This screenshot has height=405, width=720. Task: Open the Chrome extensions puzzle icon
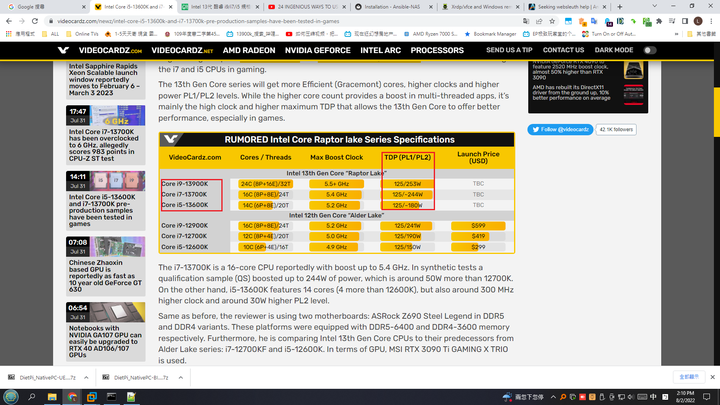[x=659, y=21]
